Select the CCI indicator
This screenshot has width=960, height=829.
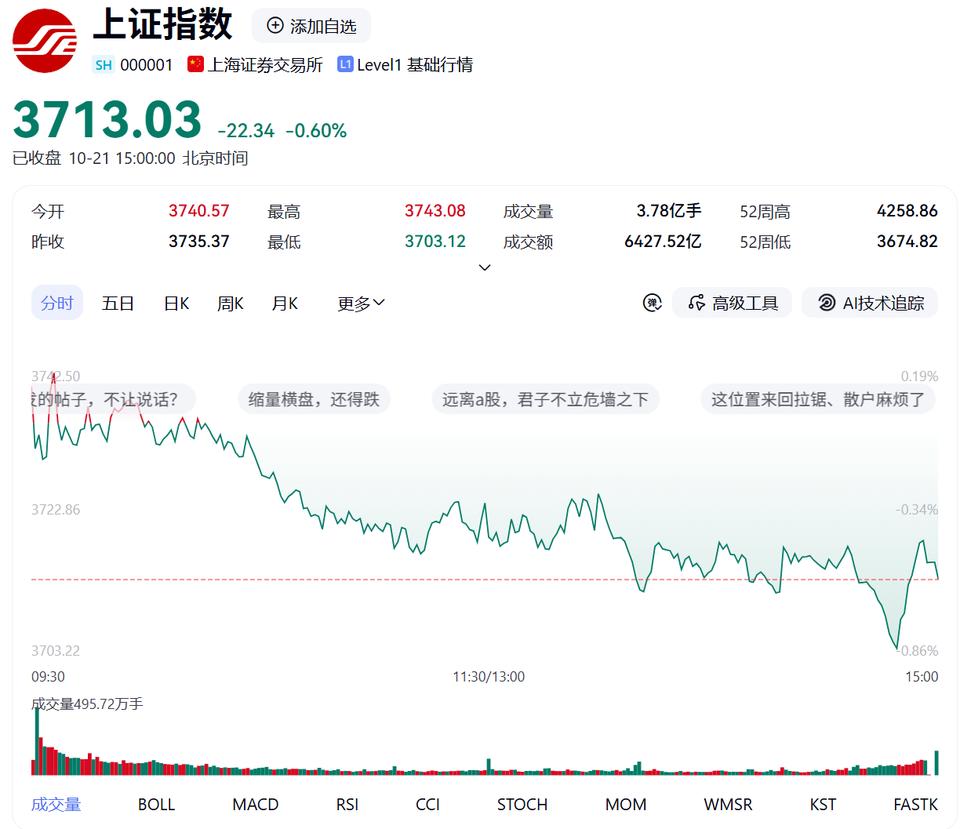pos(427,805)
